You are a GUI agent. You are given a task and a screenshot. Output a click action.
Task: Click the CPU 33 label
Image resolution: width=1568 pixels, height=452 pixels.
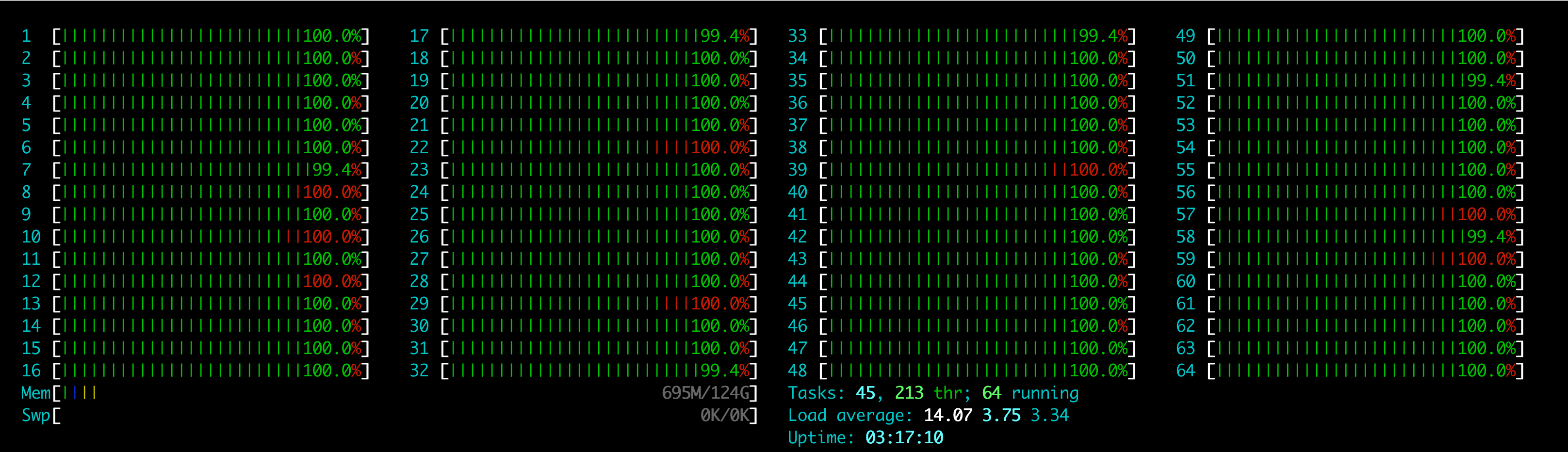click(798, 36)
